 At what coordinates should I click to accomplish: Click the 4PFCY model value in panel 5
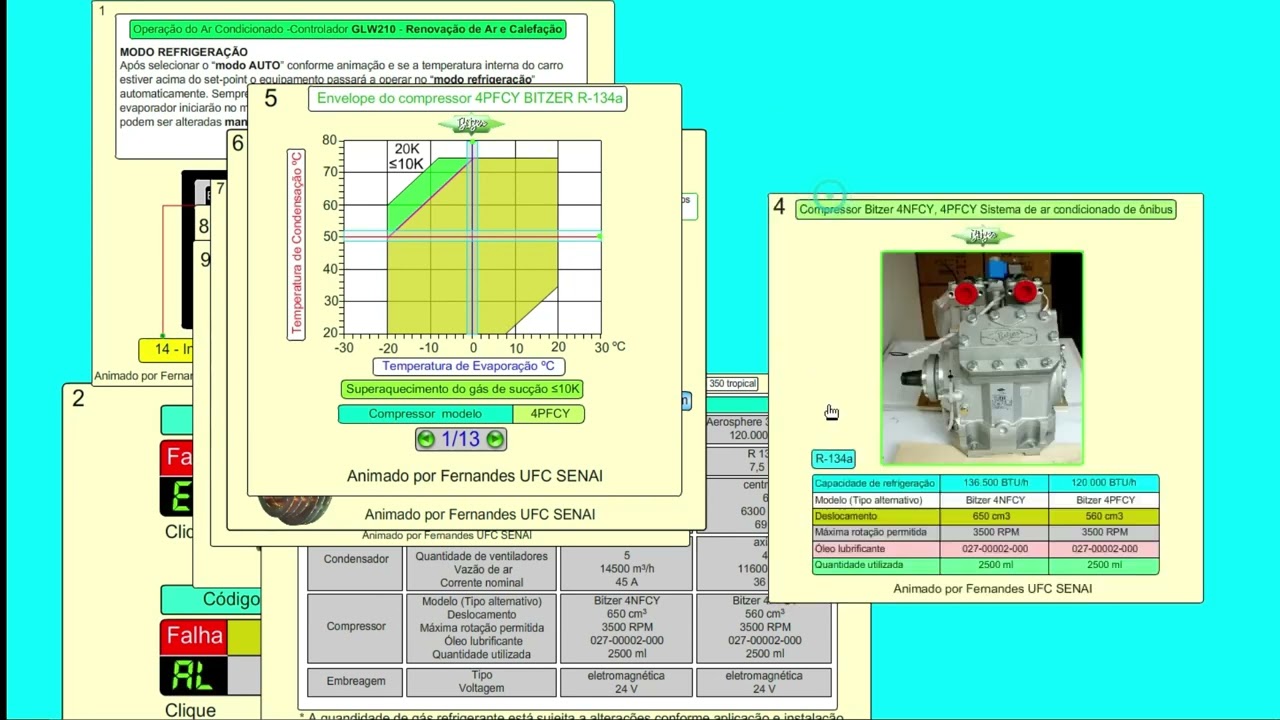(x=549, y=414)
